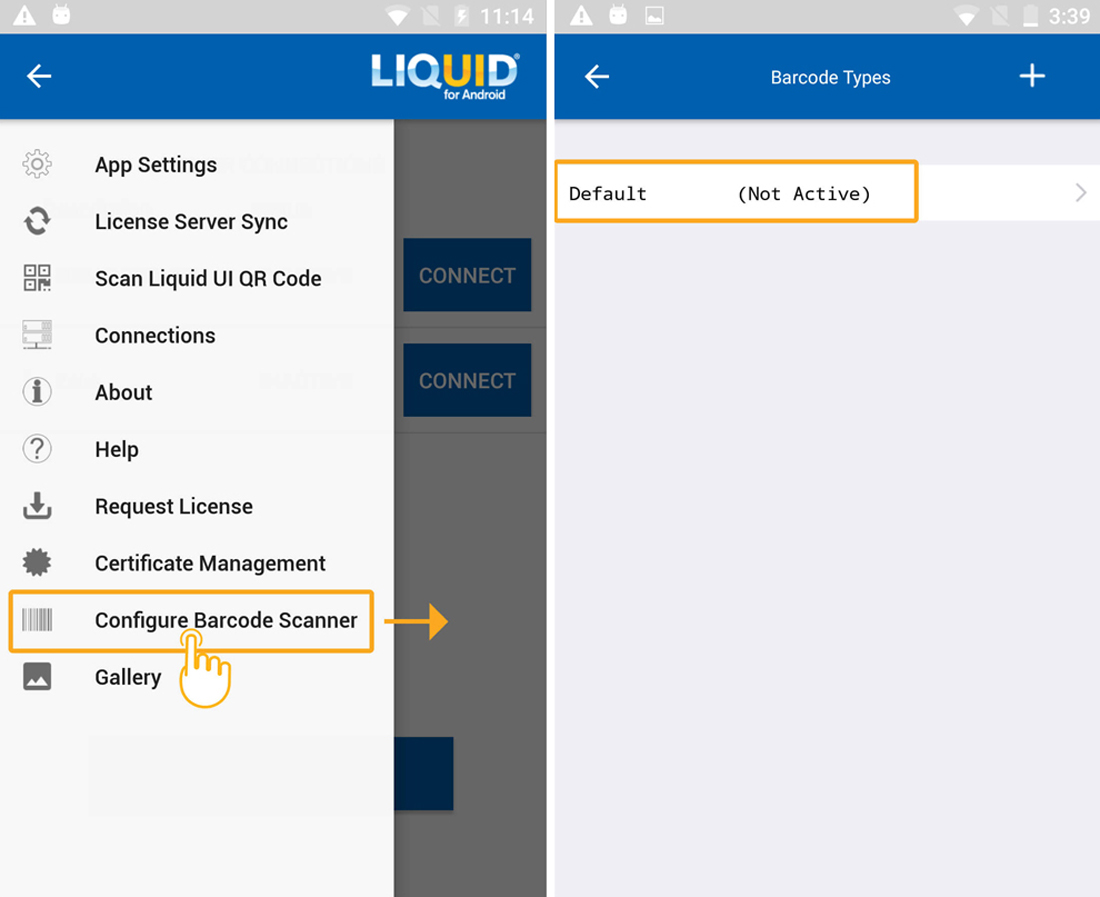The height and width of the screenshot is (897, 1100).
Task: Open the License Server Sync menu entry
Action: 191,222
